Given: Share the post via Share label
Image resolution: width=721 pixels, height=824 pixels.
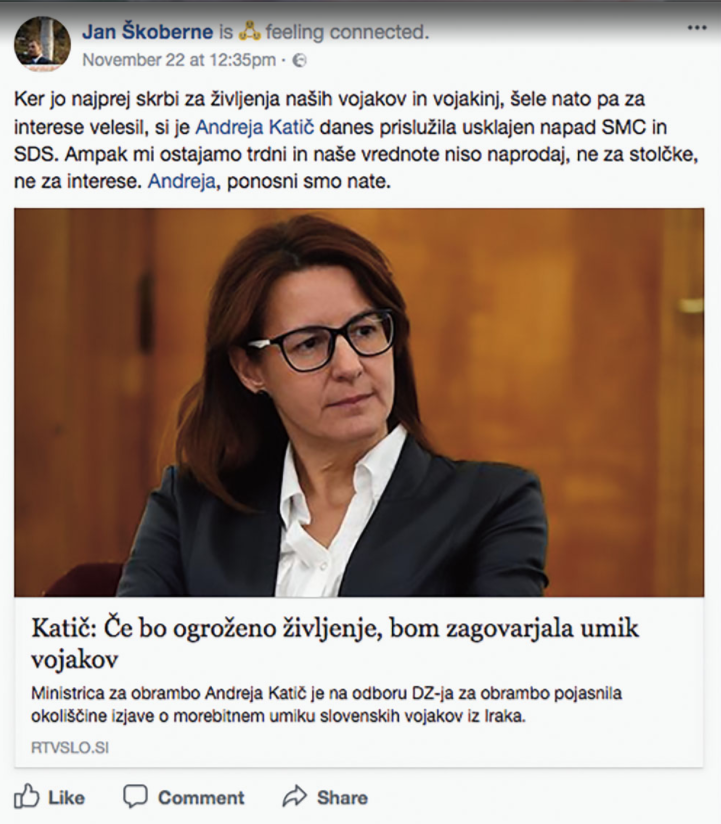Looking at the screenshot, I should click(342, 798).
